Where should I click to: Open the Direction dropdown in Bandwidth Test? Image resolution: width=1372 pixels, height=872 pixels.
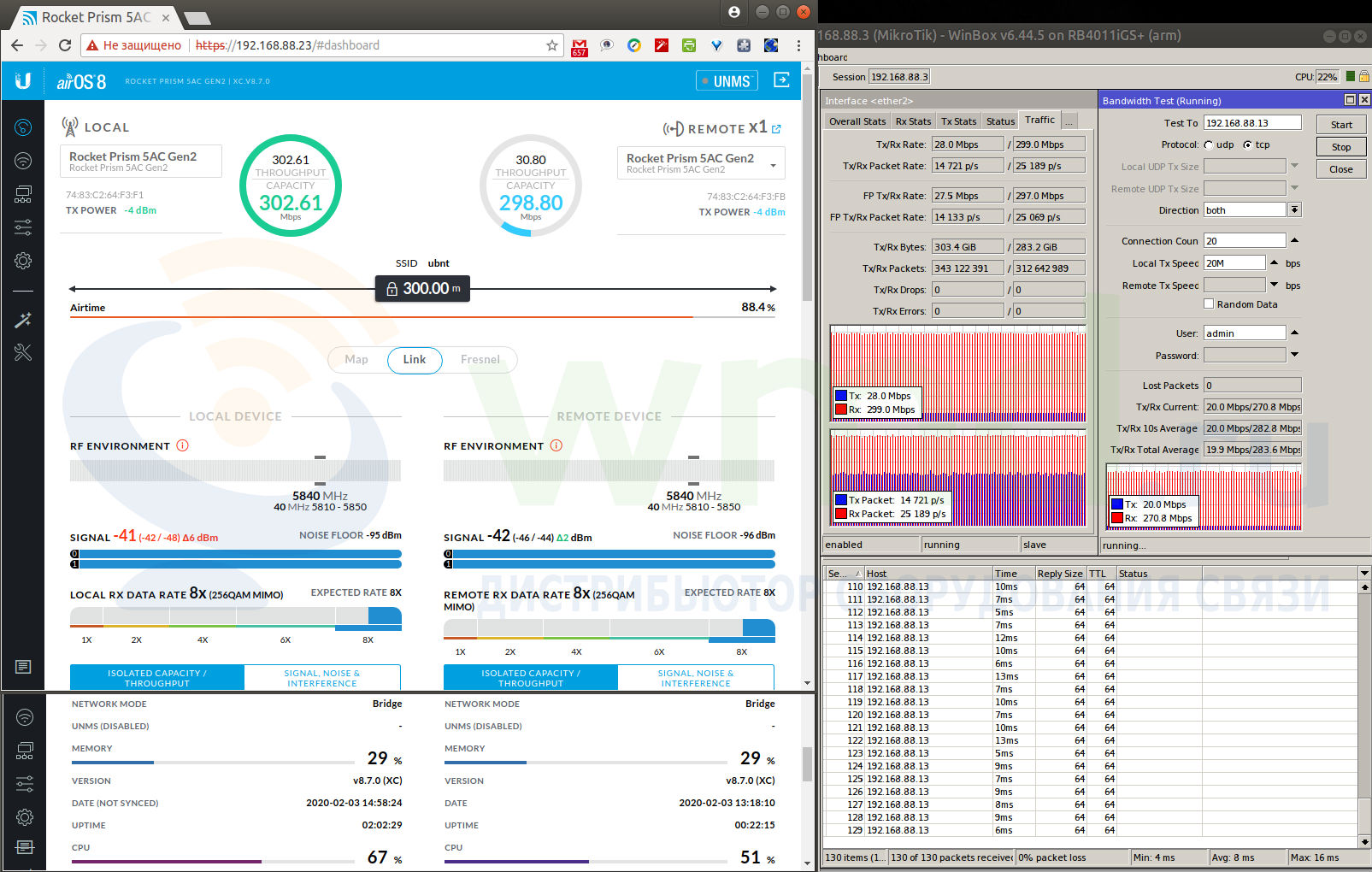click(x=1295, y=210)
